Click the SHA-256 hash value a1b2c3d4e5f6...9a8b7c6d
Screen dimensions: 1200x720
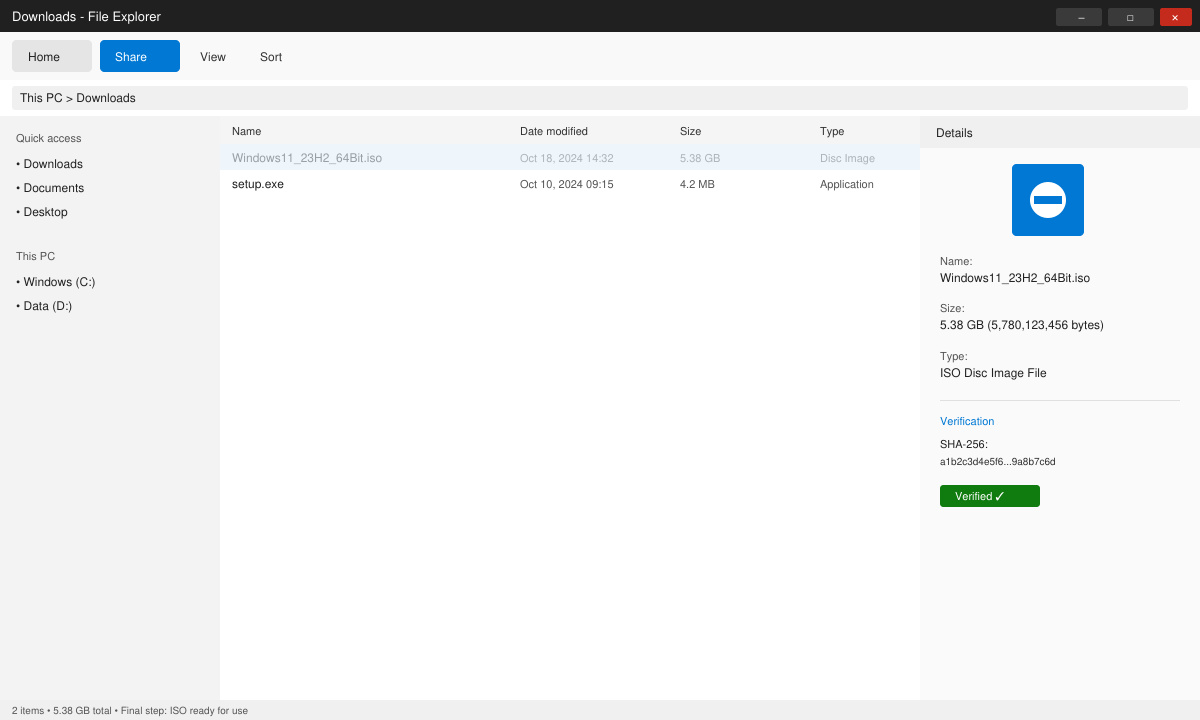tap(998, 462)
